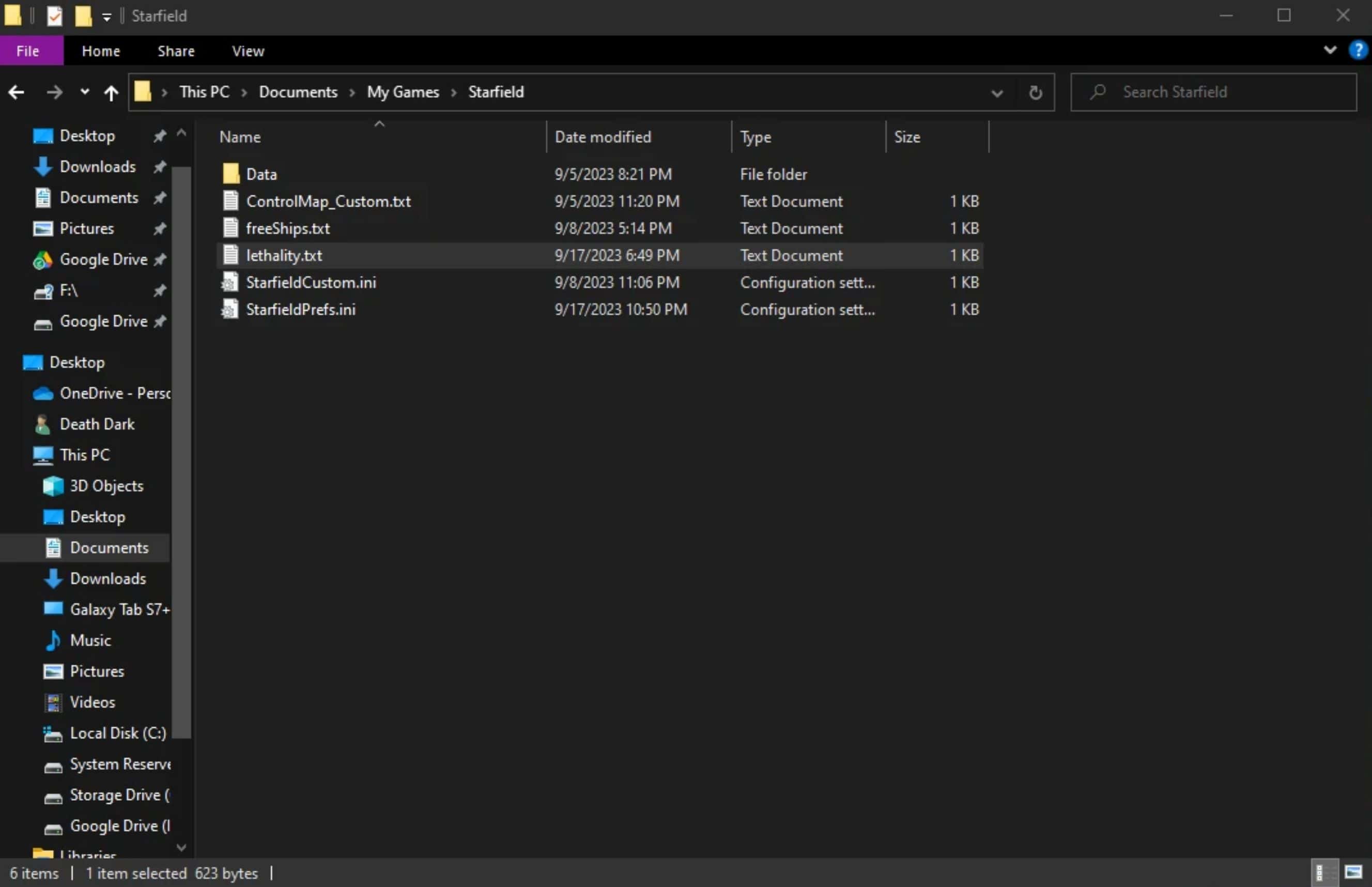Viewport: 1372px width, 887px height.
Task: Switch to large icons view in status bar
Action: pos(1353,872)
